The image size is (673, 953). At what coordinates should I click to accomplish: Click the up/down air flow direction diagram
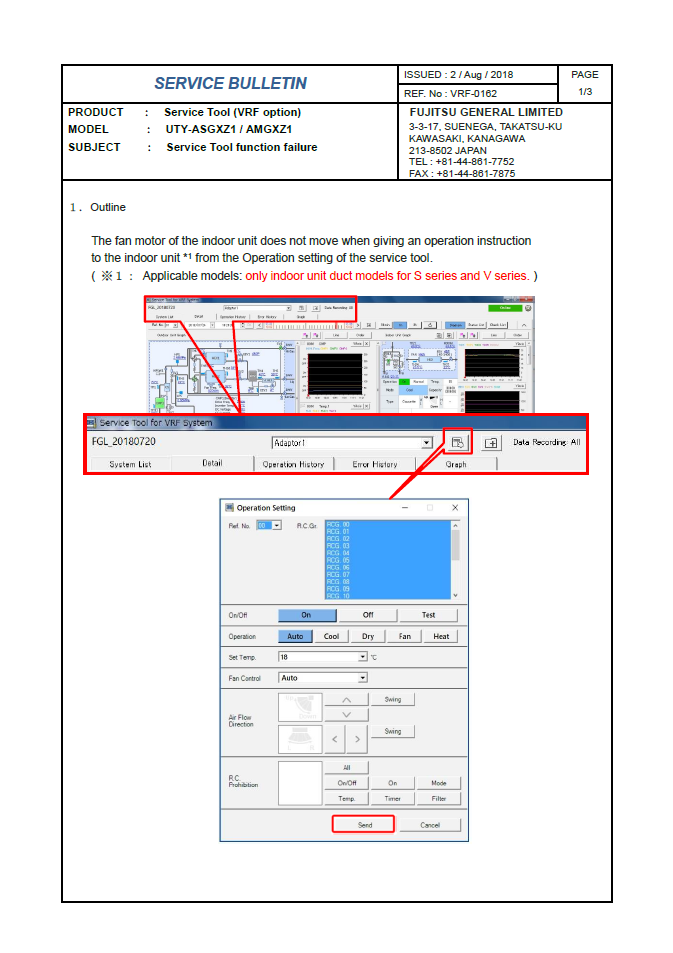pos(300,707)
